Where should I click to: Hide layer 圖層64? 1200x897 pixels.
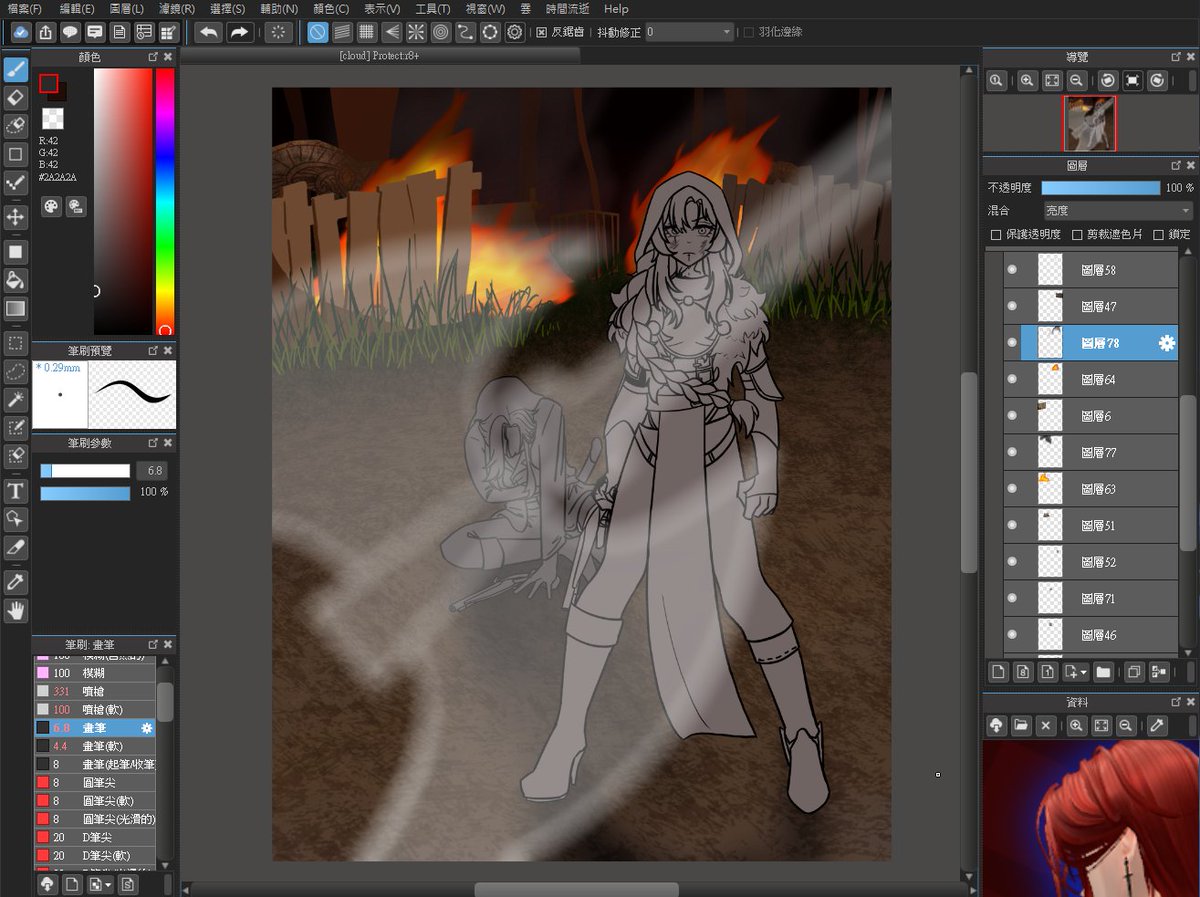tap(1012, 379)
